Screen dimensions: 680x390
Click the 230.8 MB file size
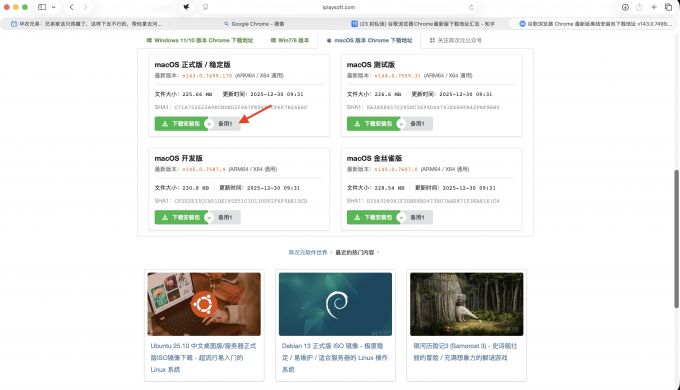click(196, 188)
